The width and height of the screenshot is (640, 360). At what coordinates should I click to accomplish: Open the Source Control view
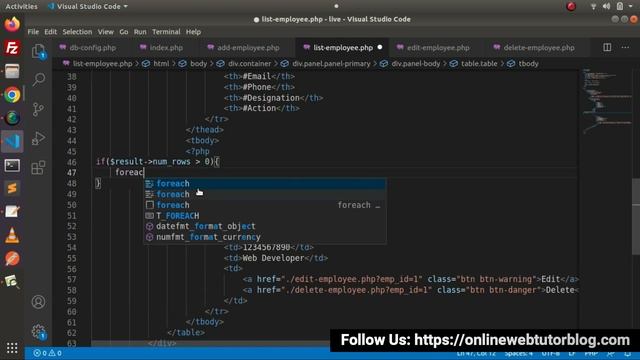(x=38, y=109)
